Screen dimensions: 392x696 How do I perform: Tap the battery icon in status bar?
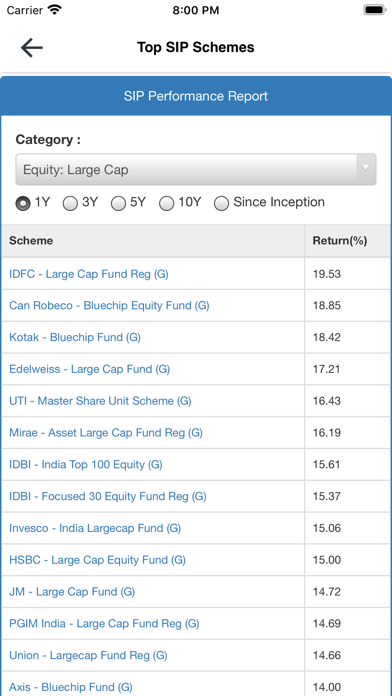[375, 10]
